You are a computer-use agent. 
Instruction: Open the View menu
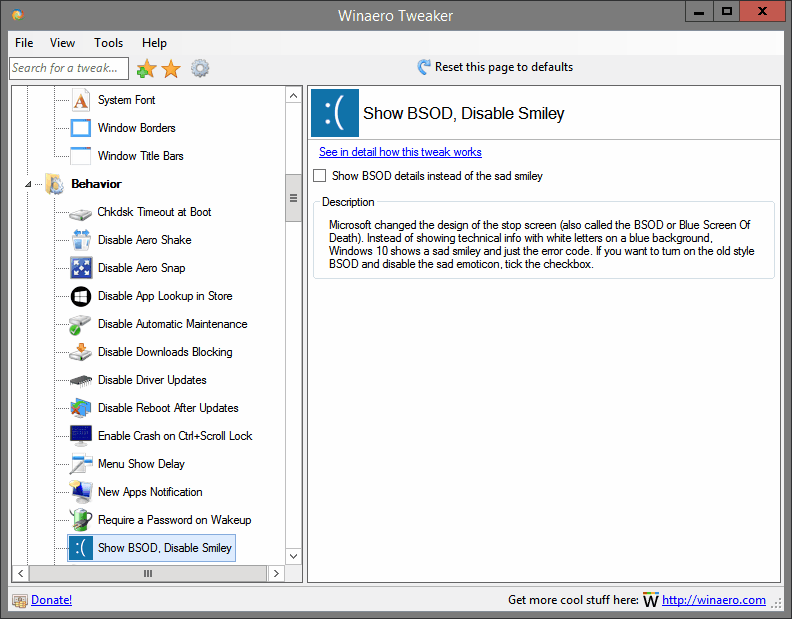coord(63,43)
